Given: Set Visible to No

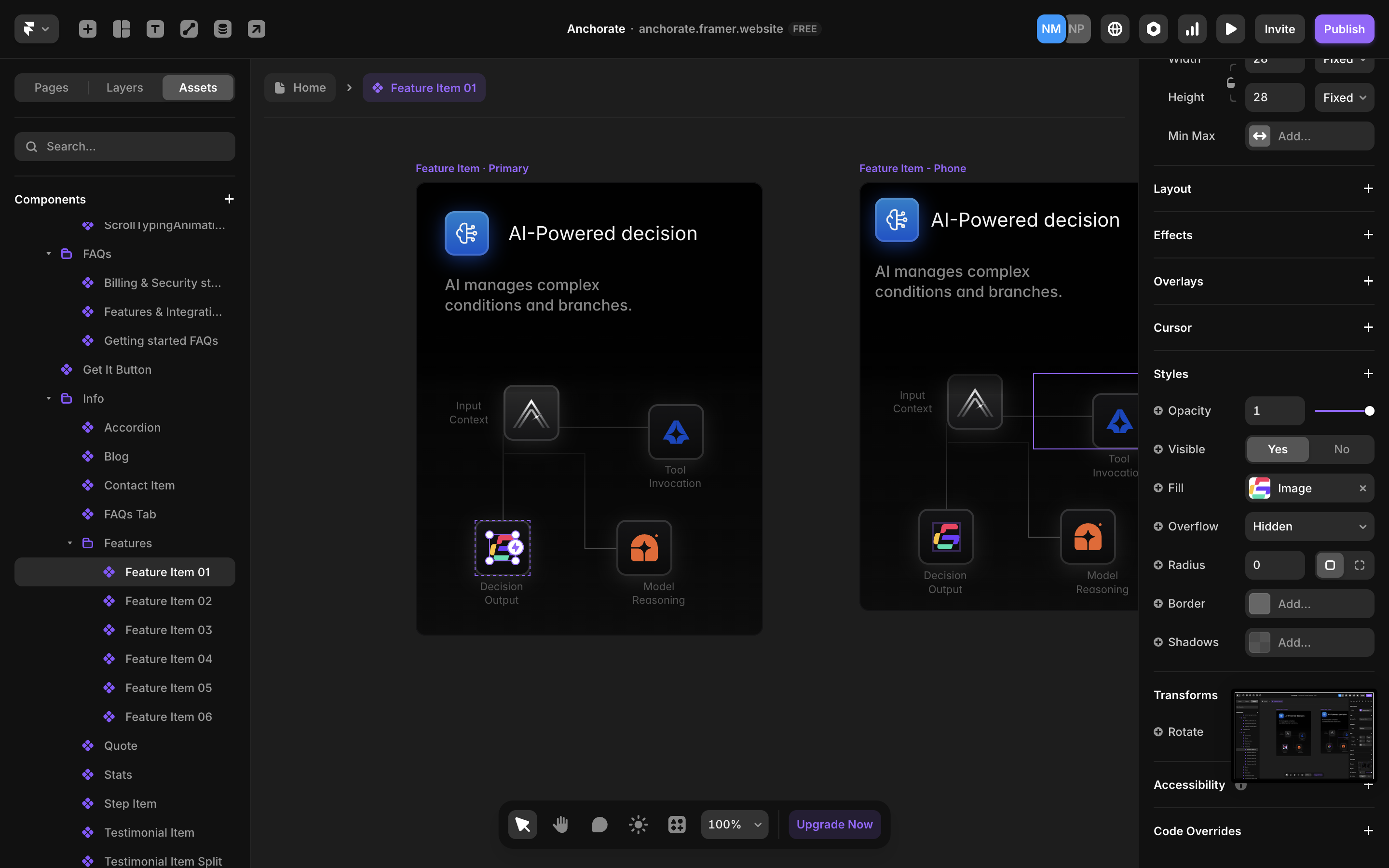Looking at the screenshot, I should pyautogui.click(x=1341, y=449).
